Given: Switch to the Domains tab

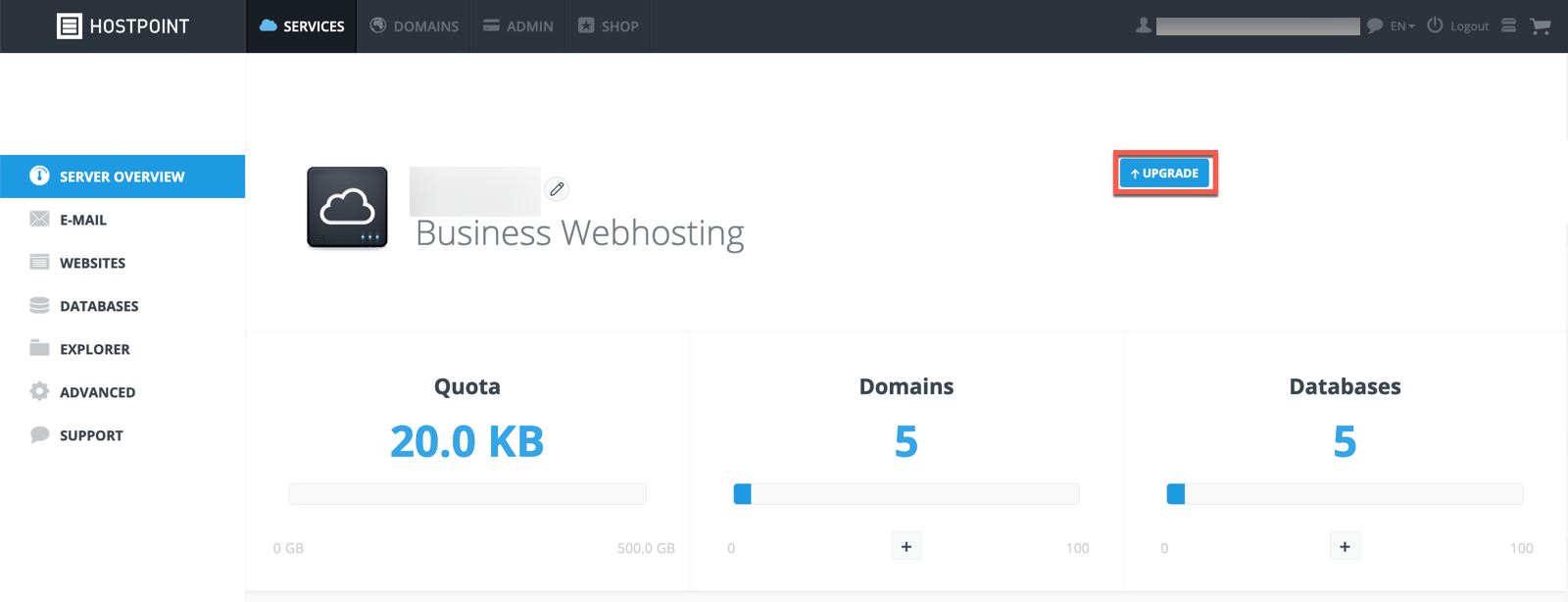Looking at the screenshot, I should 414,26.
